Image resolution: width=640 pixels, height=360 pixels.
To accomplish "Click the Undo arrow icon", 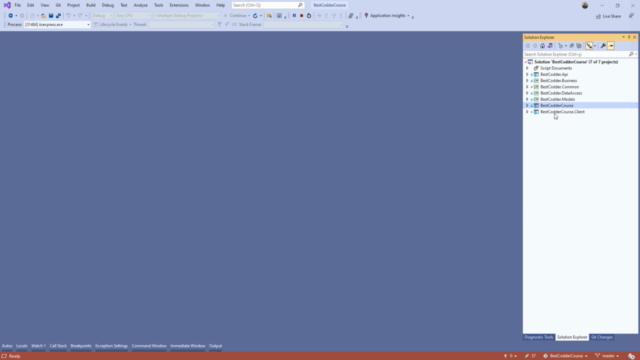I will (68, 16).
